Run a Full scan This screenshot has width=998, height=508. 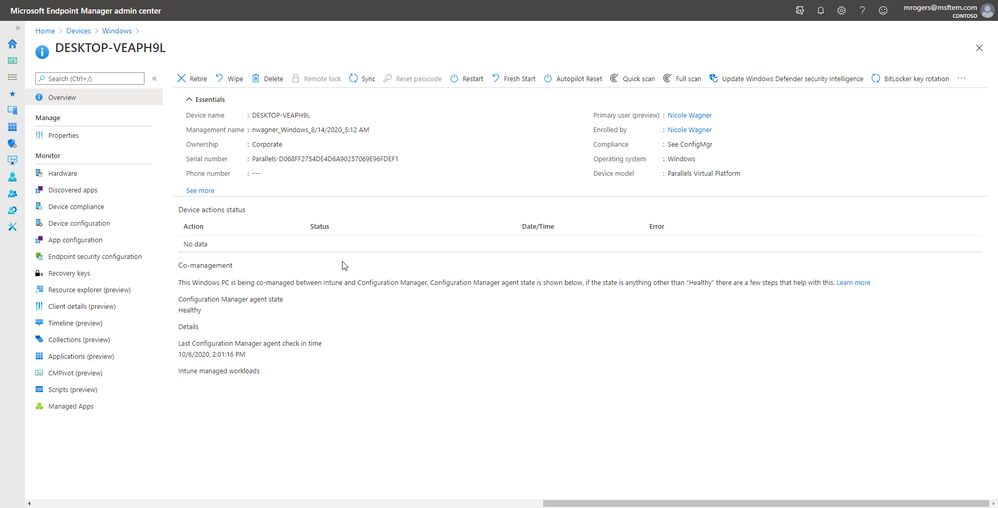point(682,78)
